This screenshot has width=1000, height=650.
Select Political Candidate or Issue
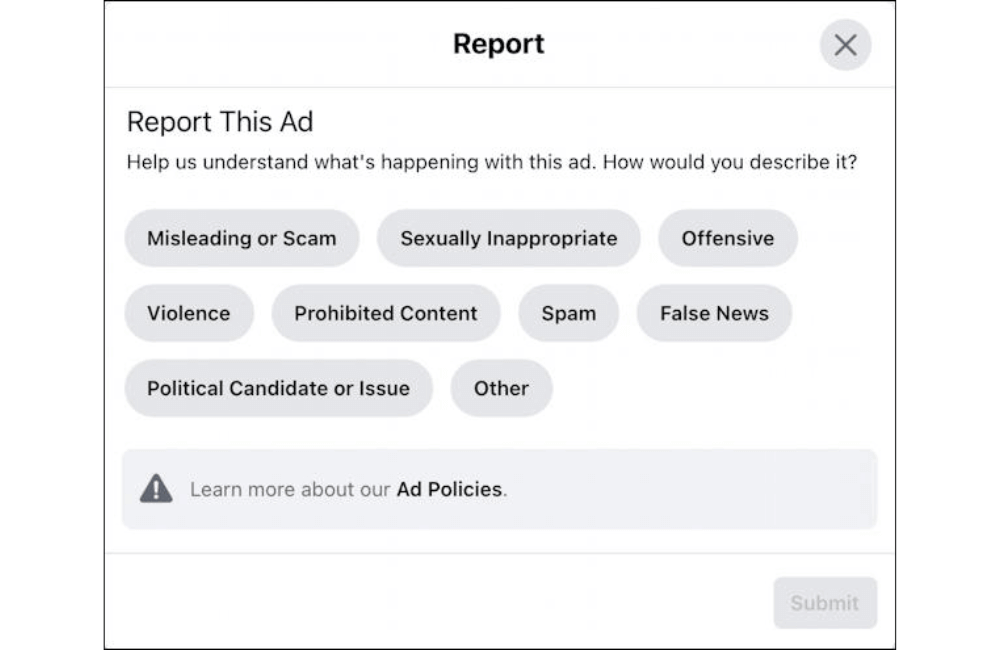point(278,388)
